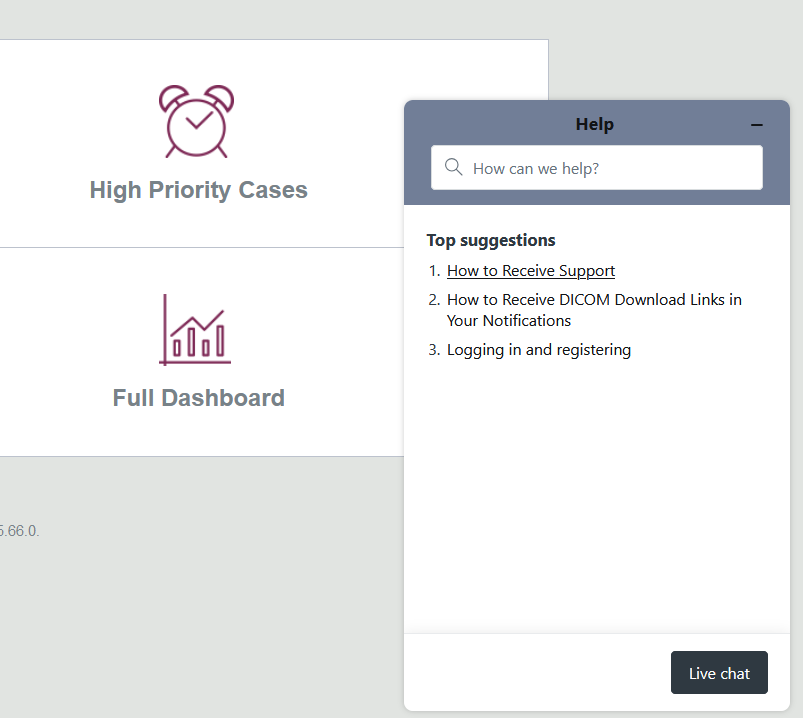The height and width of the screenshot is (718, 803).
Task: Open "Logging in and registering" article
Action: click(538, 350)
